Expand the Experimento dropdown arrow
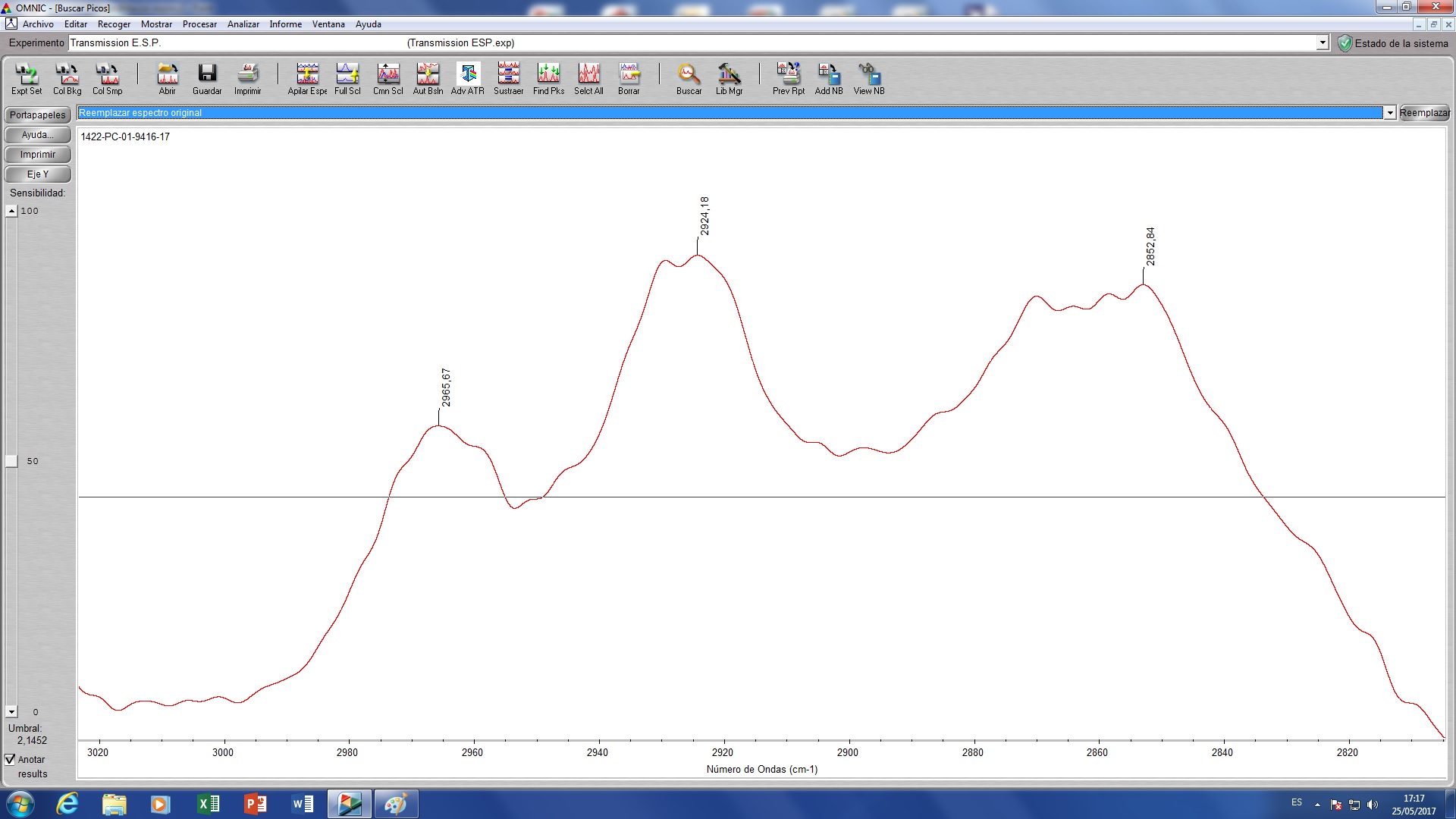 (x=1323, y=43)
